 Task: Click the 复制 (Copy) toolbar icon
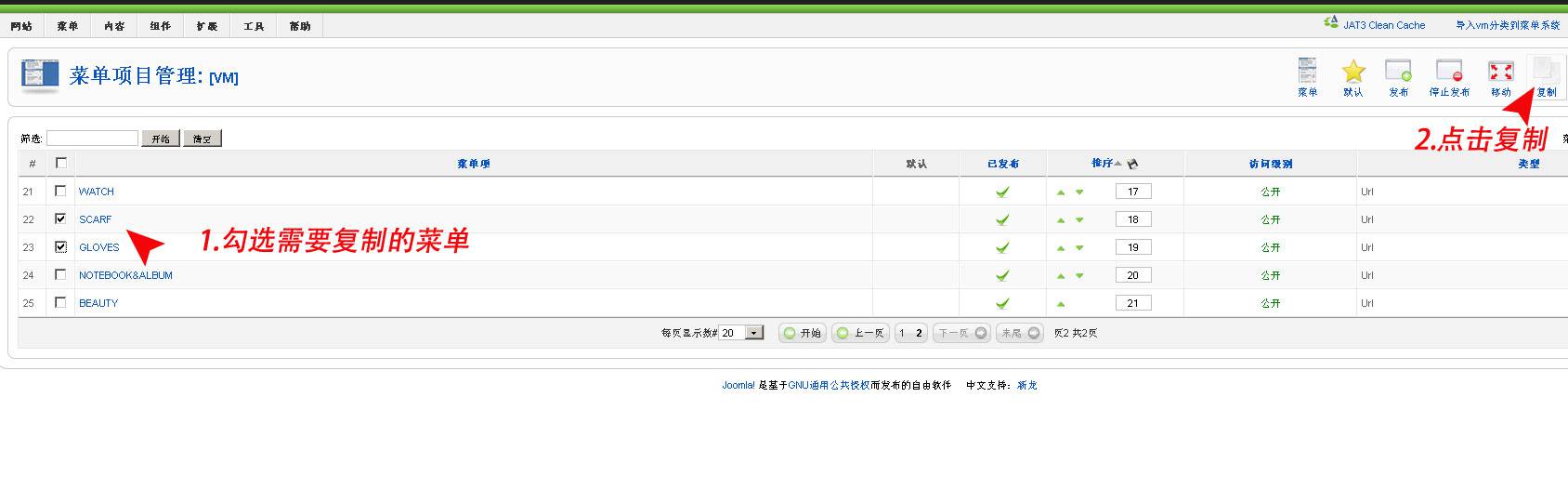(1546, 76)
